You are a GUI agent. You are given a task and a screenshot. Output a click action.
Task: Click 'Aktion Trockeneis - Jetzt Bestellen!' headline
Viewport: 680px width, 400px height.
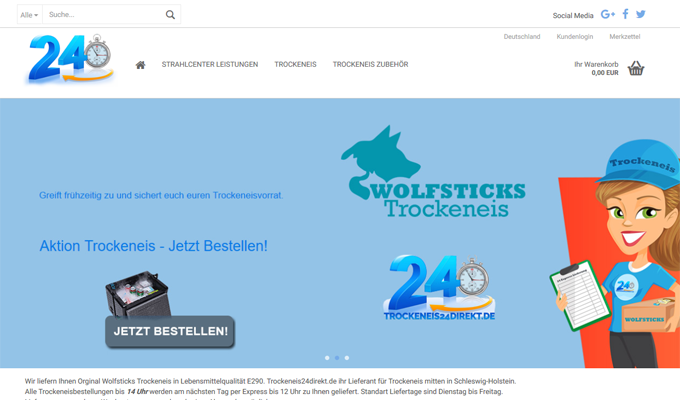154,246
